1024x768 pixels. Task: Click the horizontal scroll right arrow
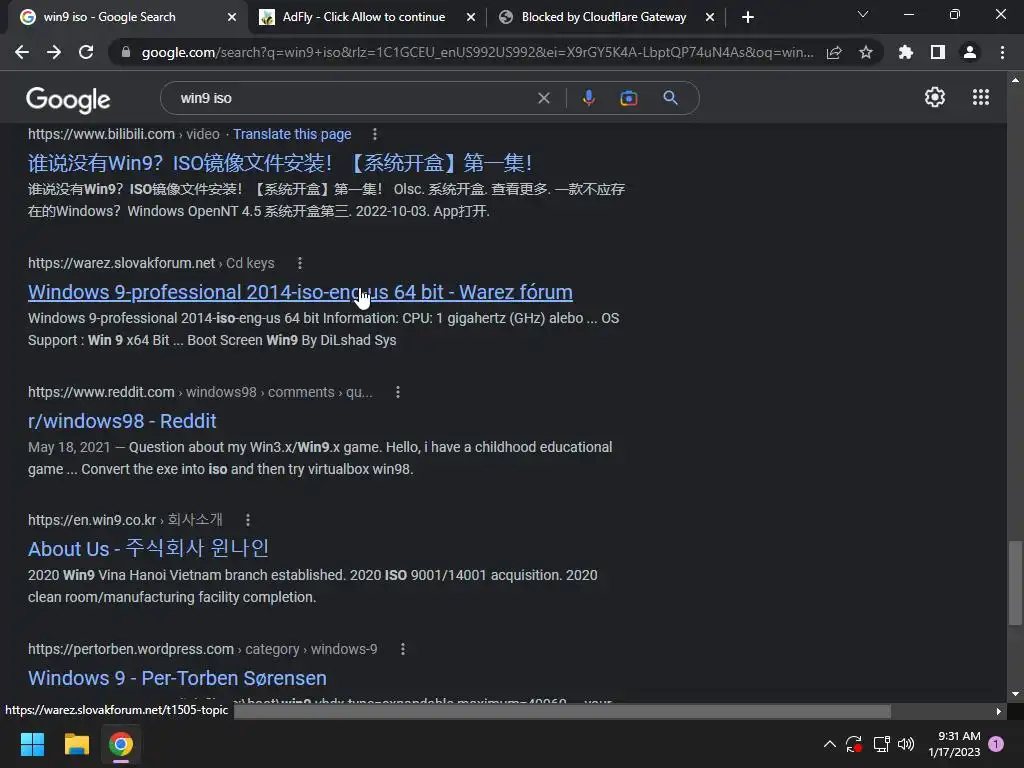[x=999, y=711]
